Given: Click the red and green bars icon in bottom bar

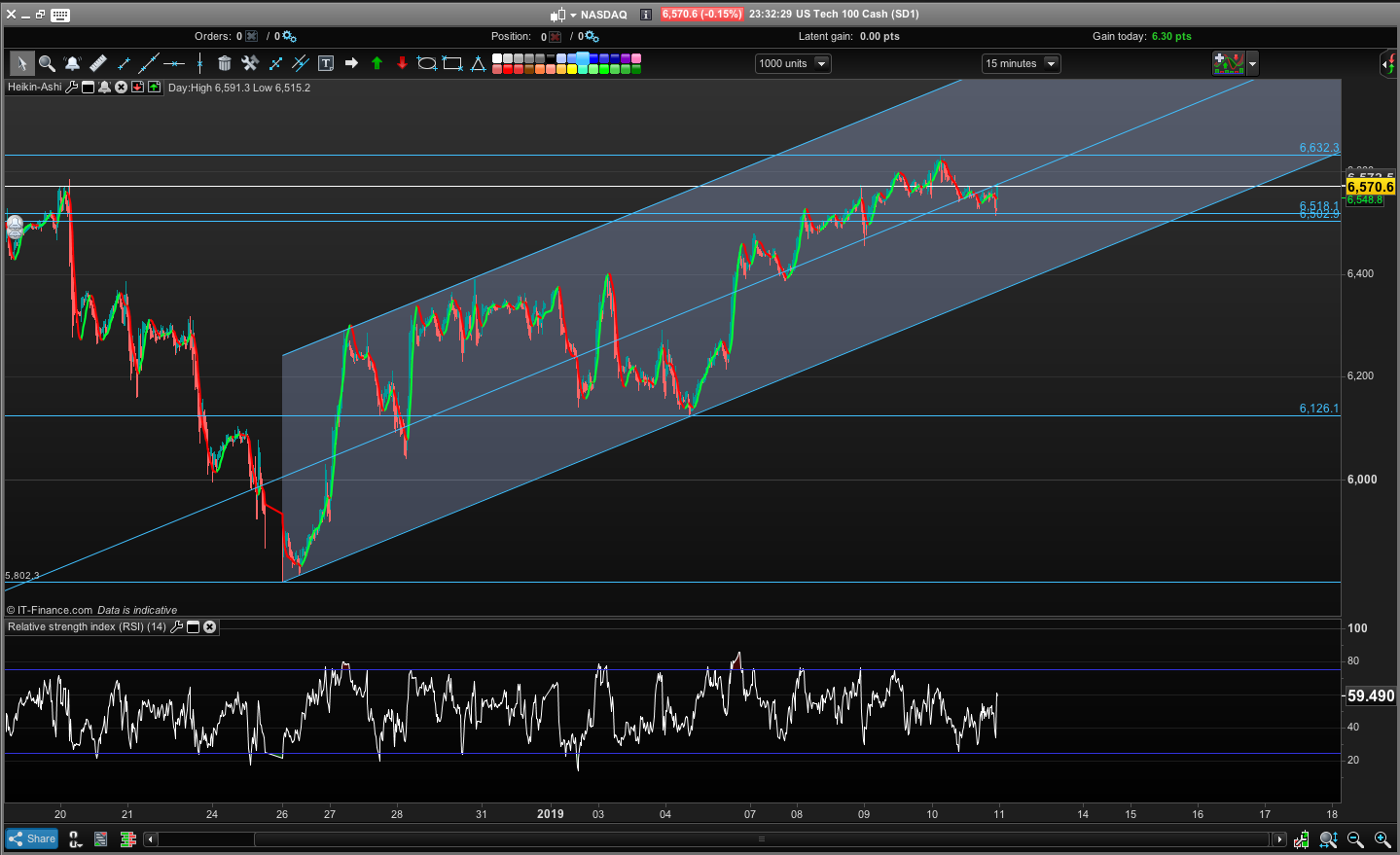Looking at the screenshot, I should pyautogui.click(x=127, y=838).
